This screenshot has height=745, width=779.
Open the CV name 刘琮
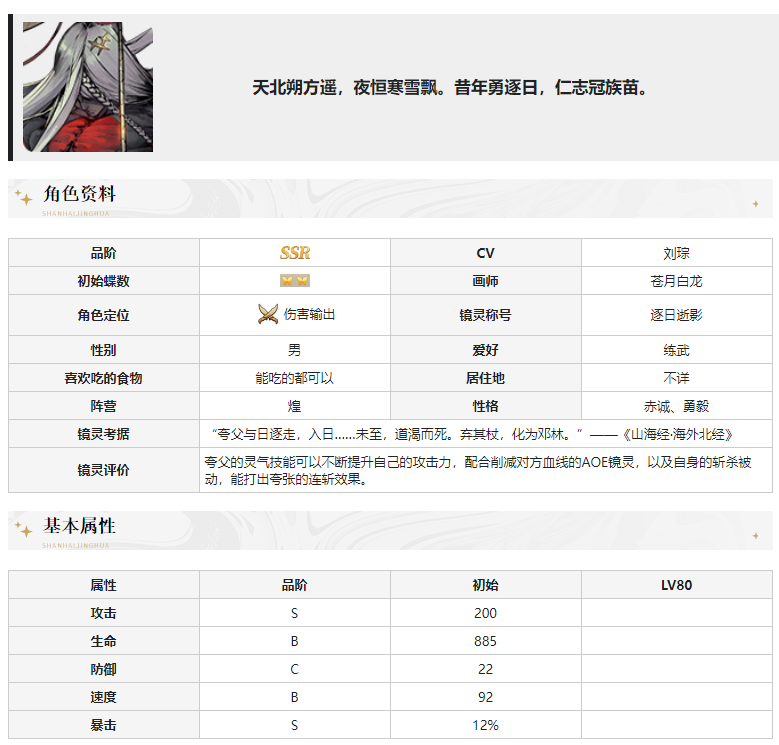tap(676, 253)
